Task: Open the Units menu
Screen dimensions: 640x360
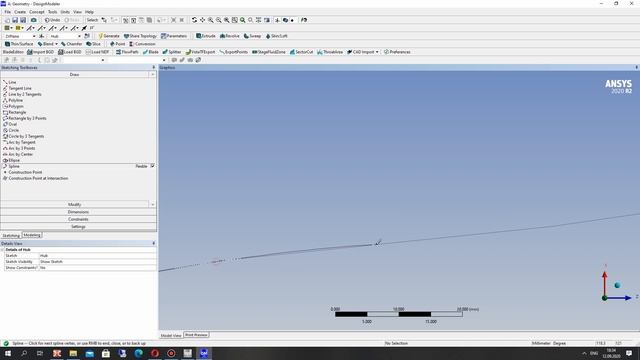Action: 65,12
